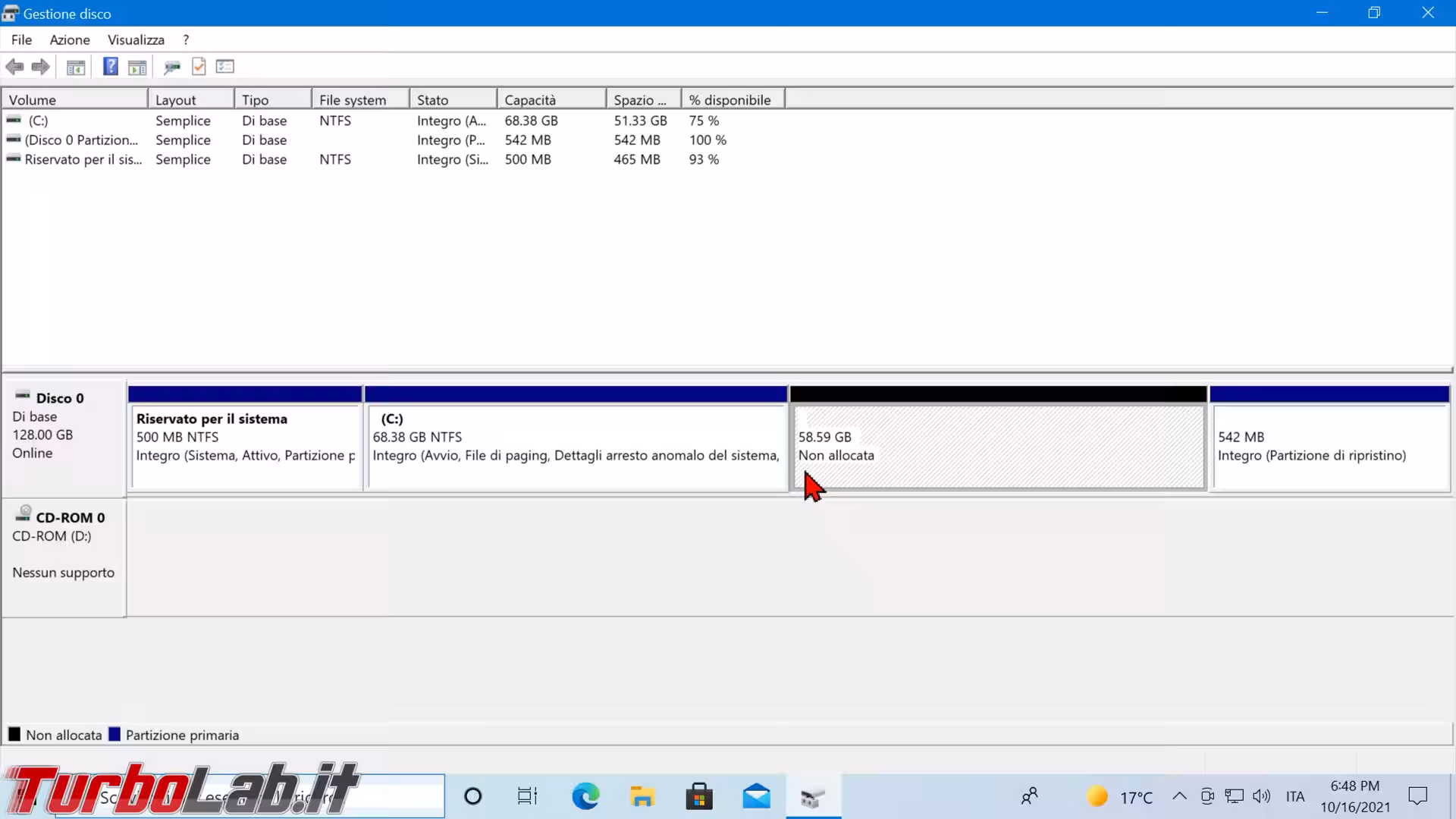Click the checklist settings toolbar icon
Image resolution: width=1456 pixels, height=819 pixels.
(225, 67)
